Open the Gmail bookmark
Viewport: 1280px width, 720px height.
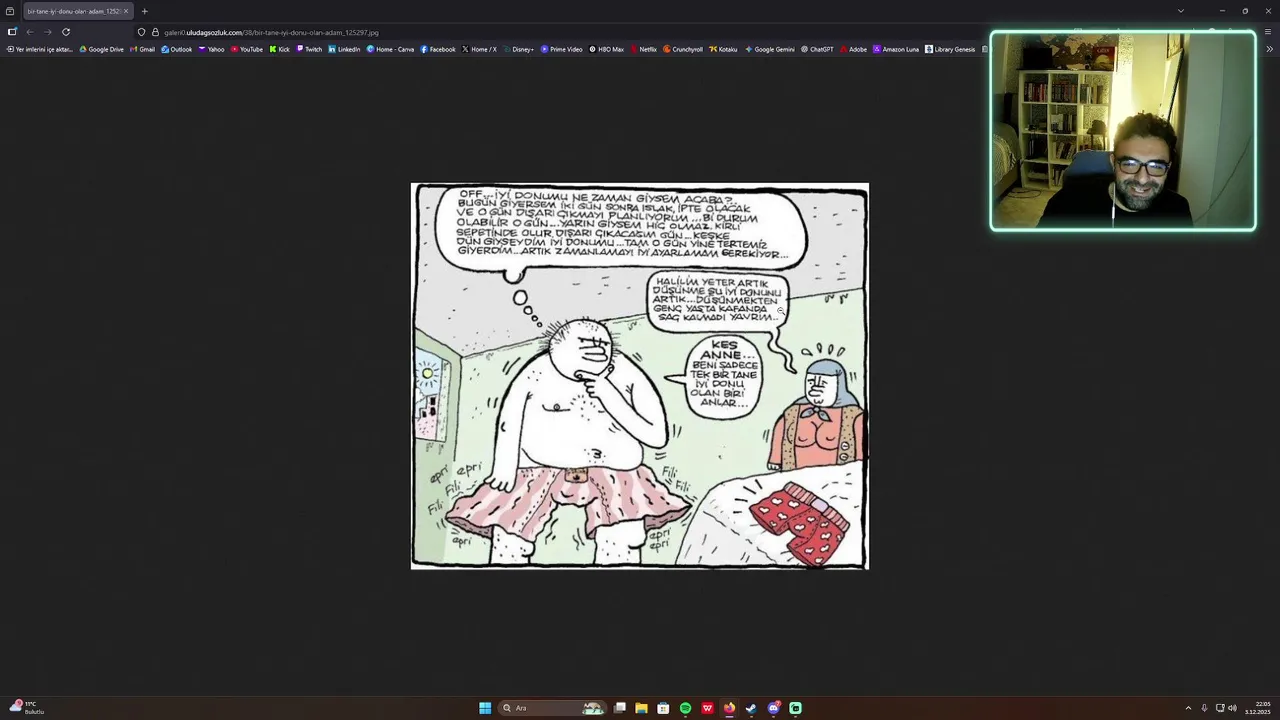click(x=142, y=49)
